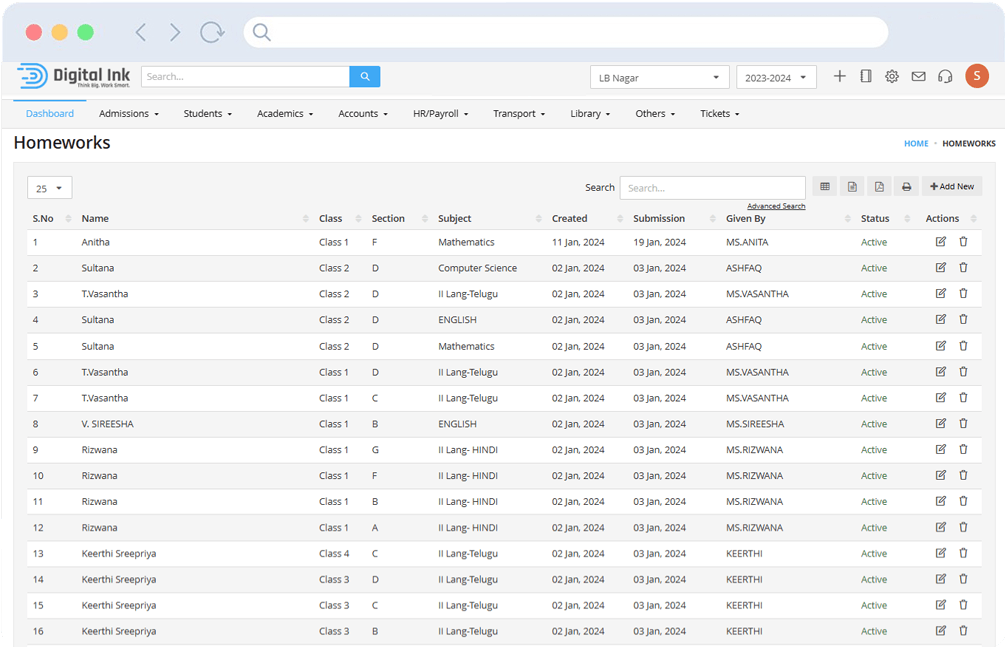Open the table view options icon
Screen dimensions: 1005x647
click(825, 186)
